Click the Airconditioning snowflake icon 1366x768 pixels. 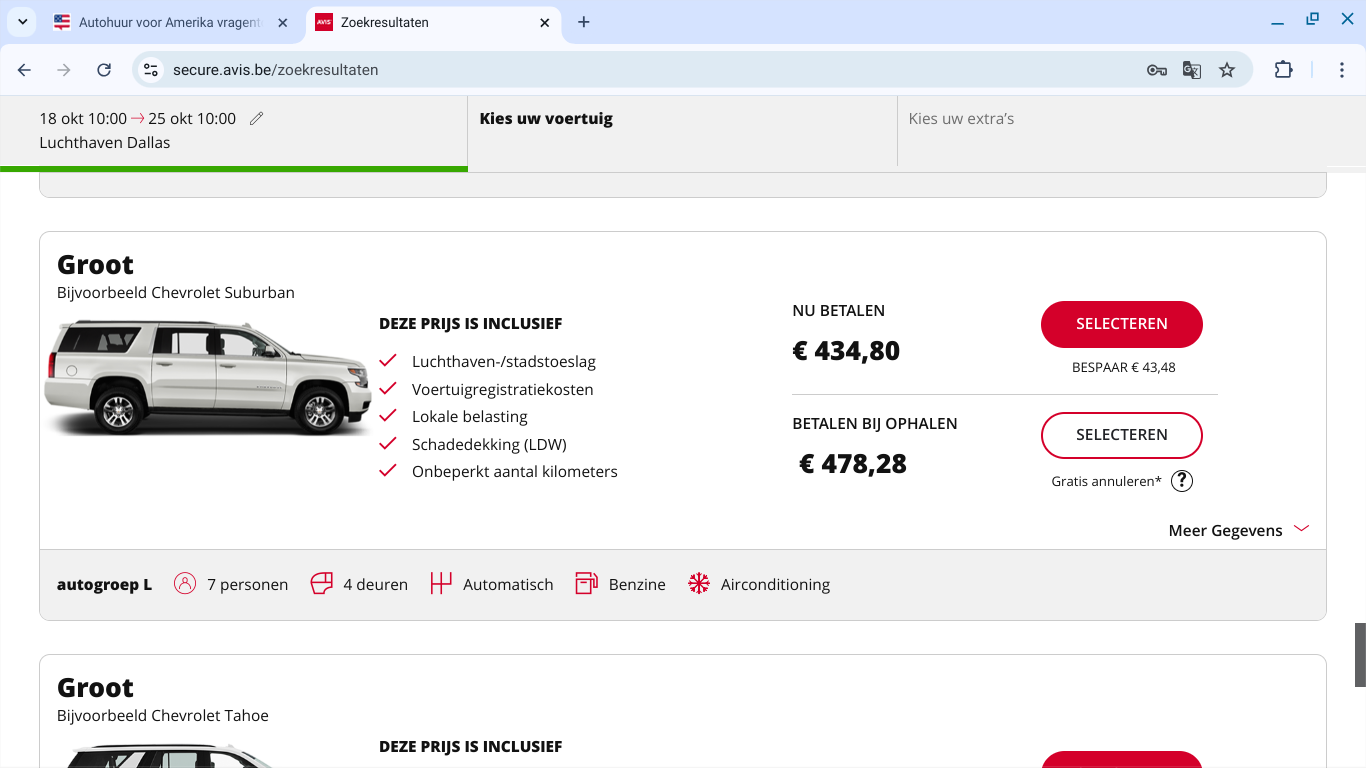click(x=699, y=584)
